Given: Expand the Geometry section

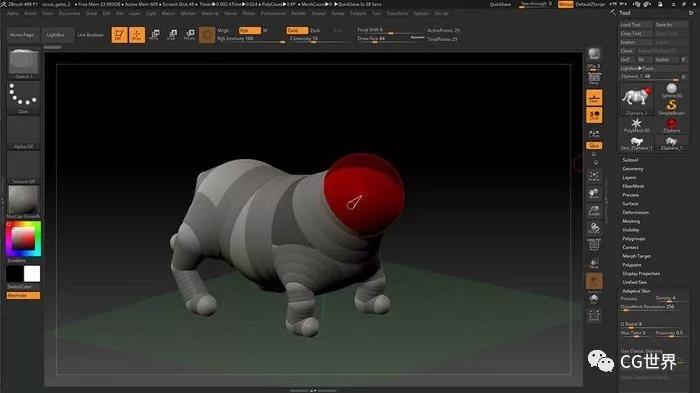Looking at the screenshot, I should (x=633, y=169).
